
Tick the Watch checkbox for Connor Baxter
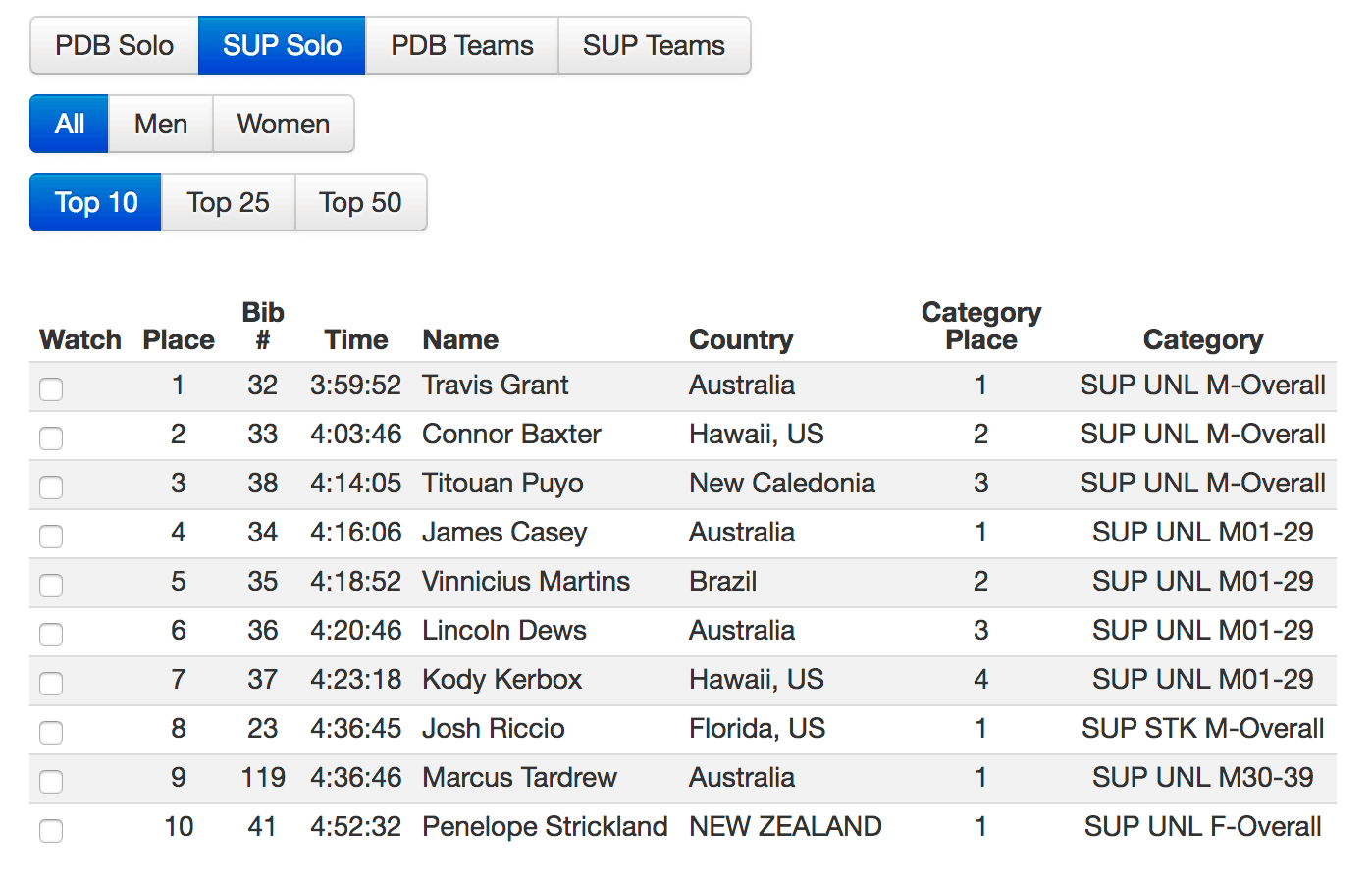tap(51, 438)
